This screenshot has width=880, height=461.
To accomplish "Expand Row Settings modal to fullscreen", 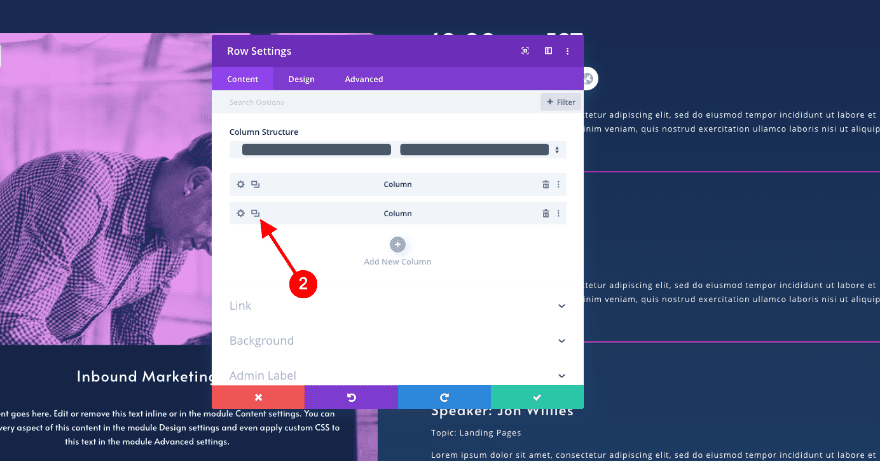I will point(525,51).
